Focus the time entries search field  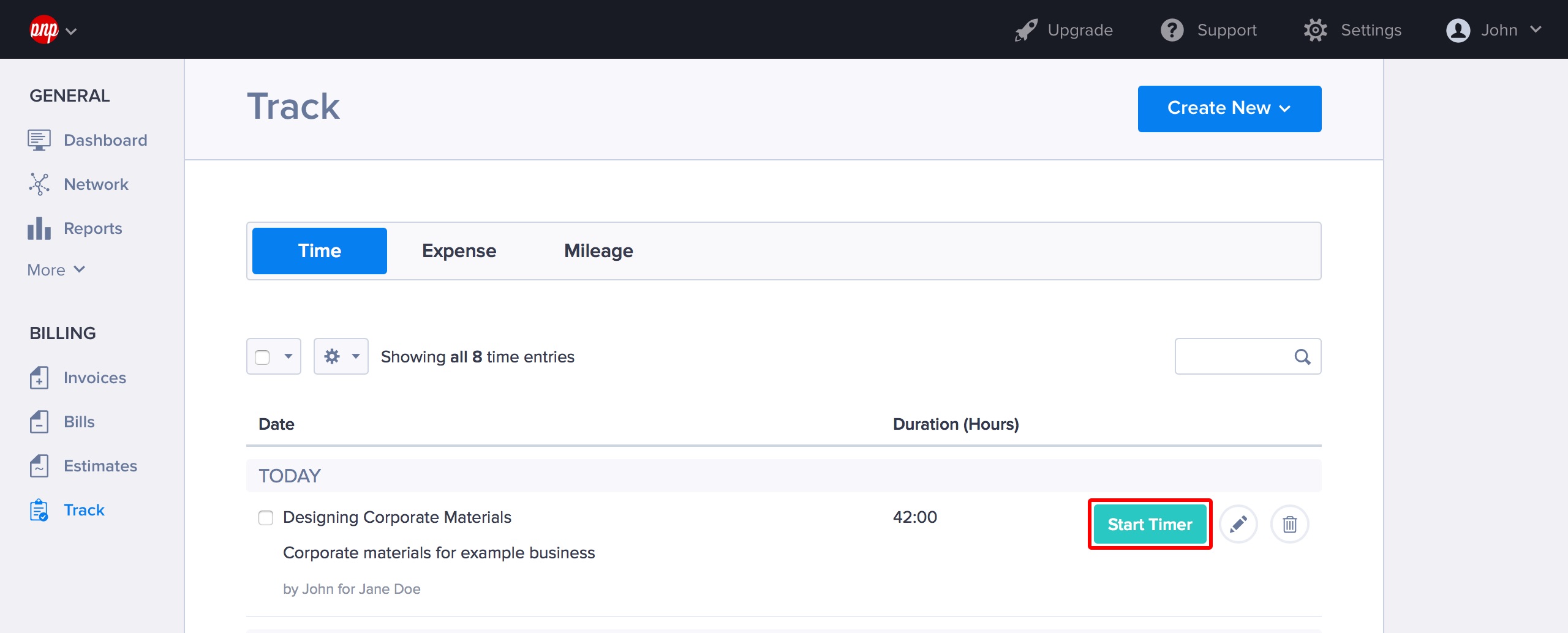[1232, 356]
